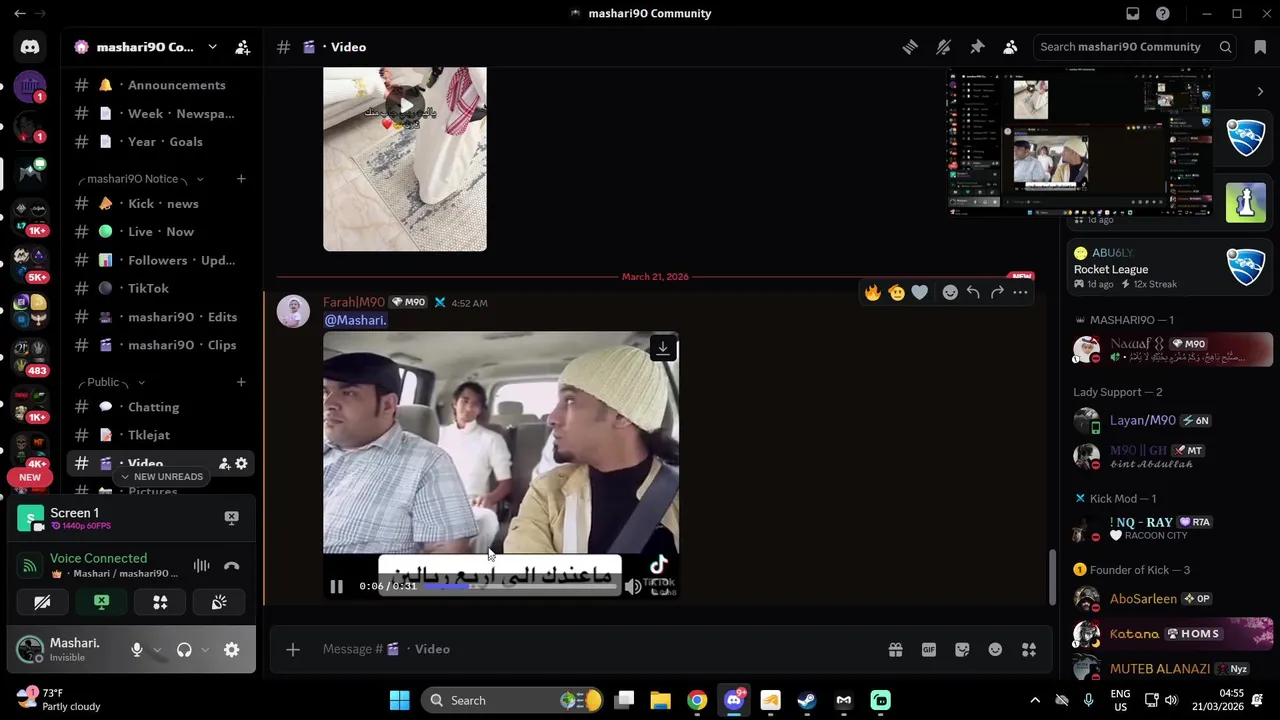Turn on the camera
This screenshot has width=1280, height=720.
click(42, 602)
